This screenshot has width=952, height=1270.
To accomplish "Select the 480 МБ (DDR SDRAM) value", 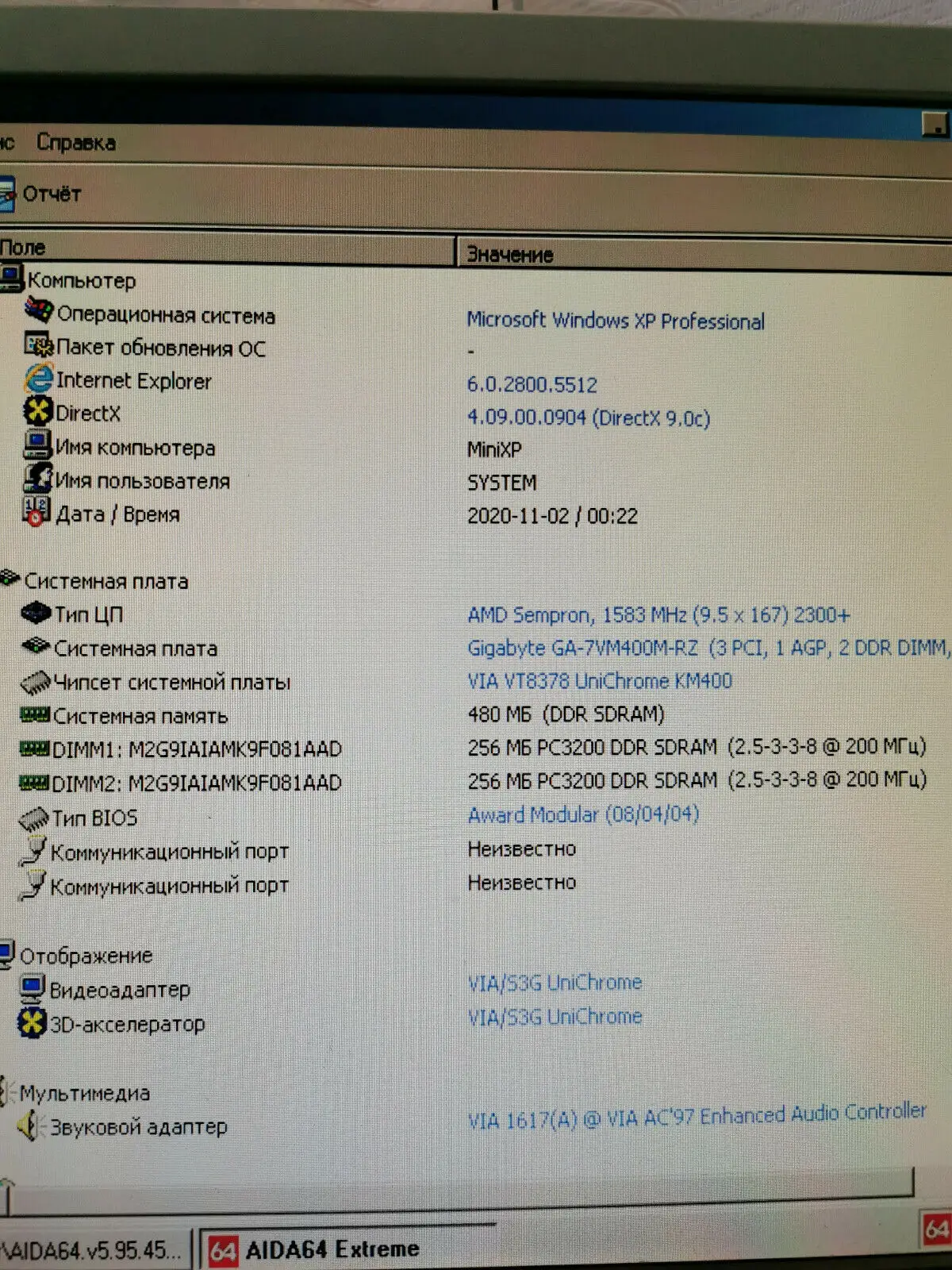I will pos(566,714).
